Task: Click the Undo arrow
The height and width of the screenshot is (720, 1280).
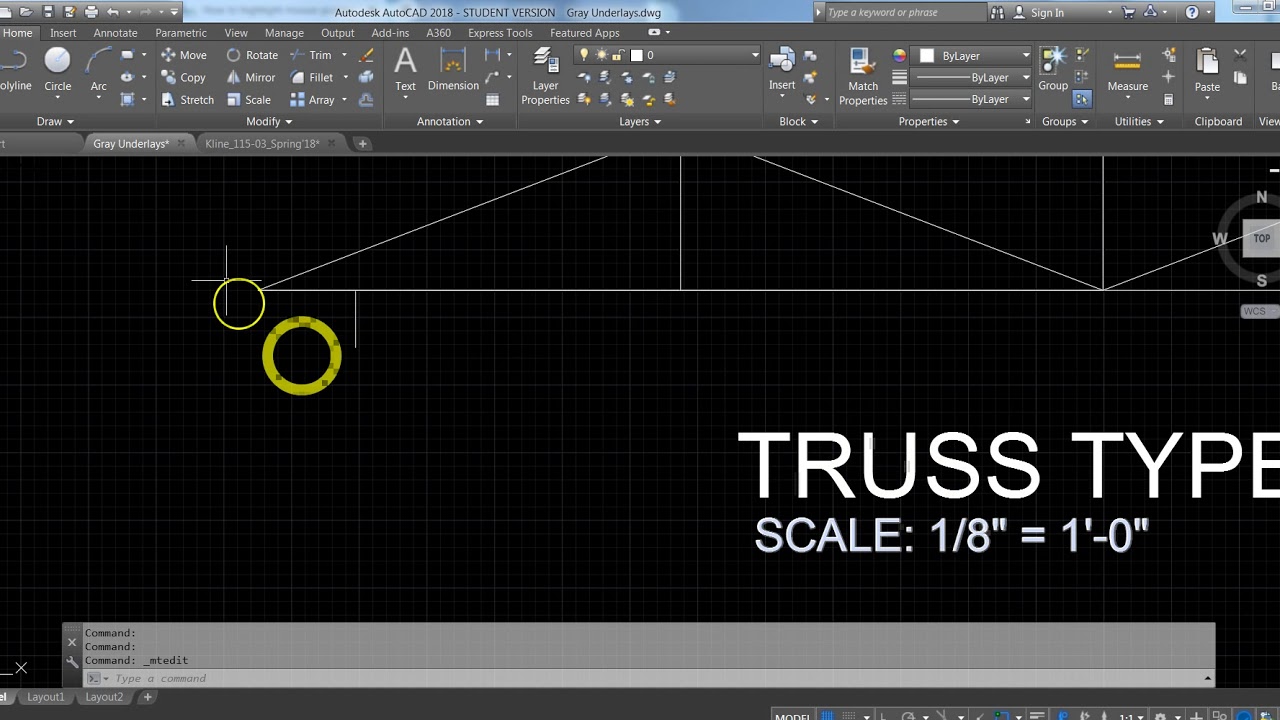Action: 113,12
